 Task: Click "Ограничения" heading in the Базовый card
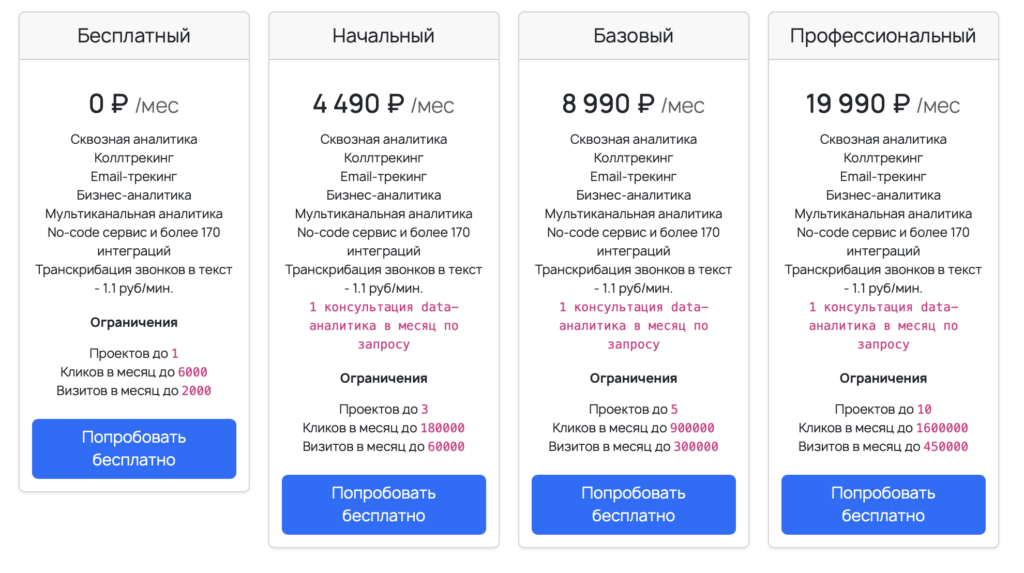point(633,379)
